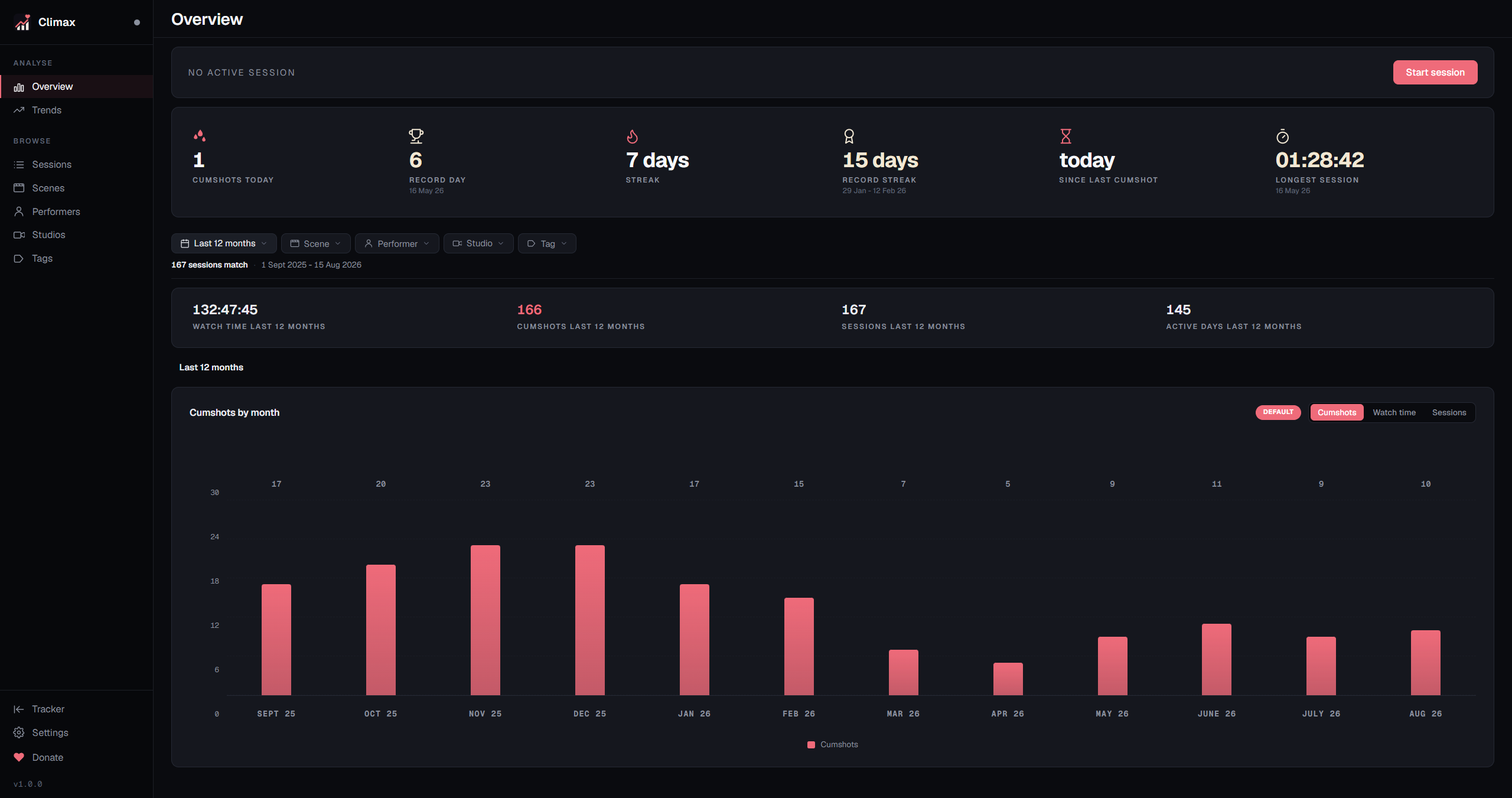Select the Cumshots chart metric
This screenshot has width=1512, height=798.
pos(1337,412)
